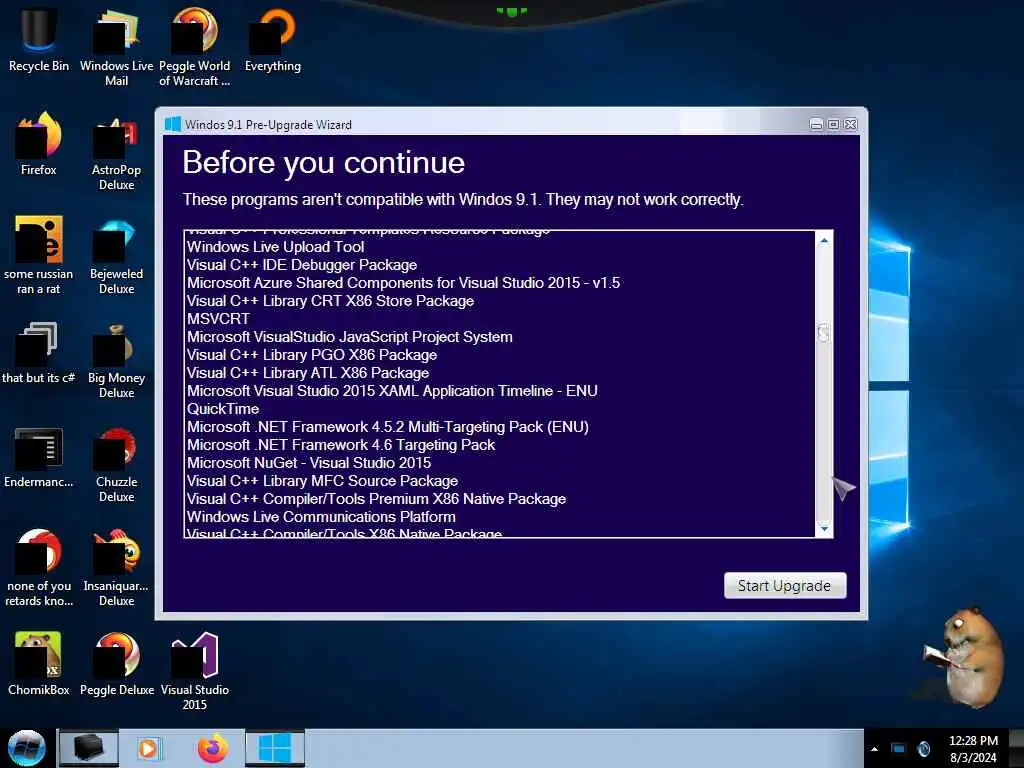
Task: Open 'some russian ran a rat' icon
Action: pos(39,254)
